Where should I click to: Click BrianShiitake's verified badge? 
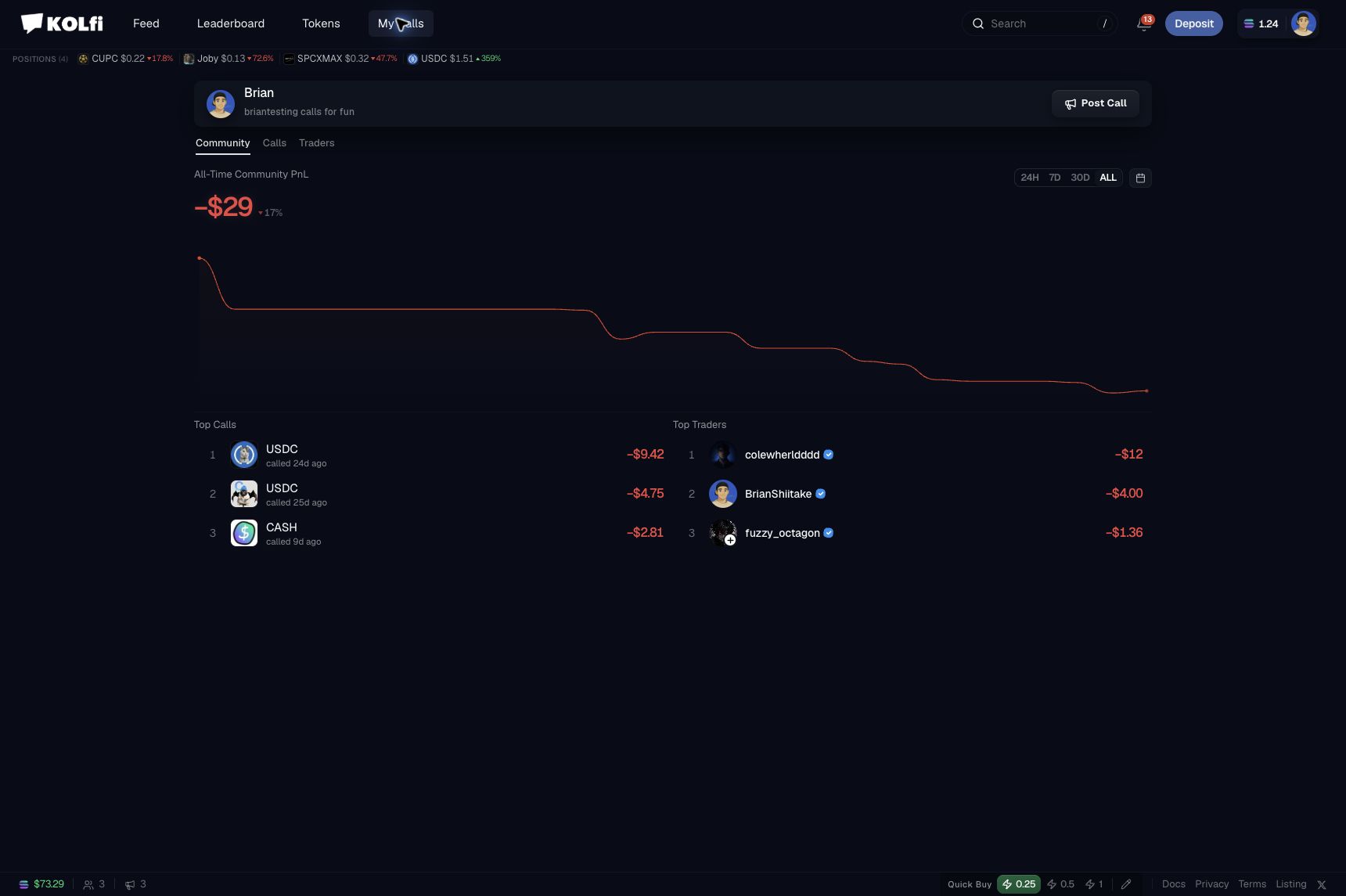coord(821,494)
